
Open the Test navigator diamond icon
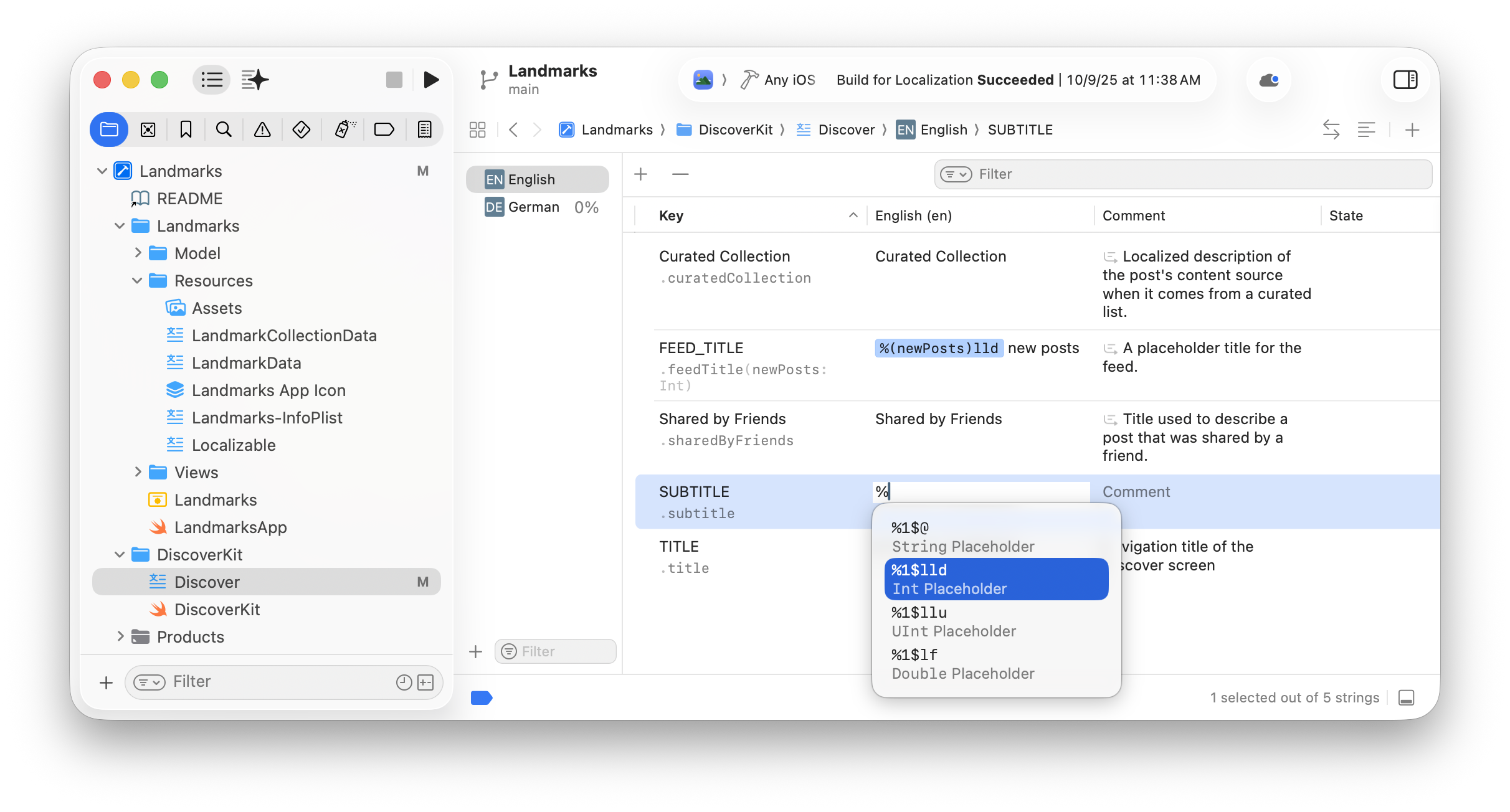(x=302, y=130)
